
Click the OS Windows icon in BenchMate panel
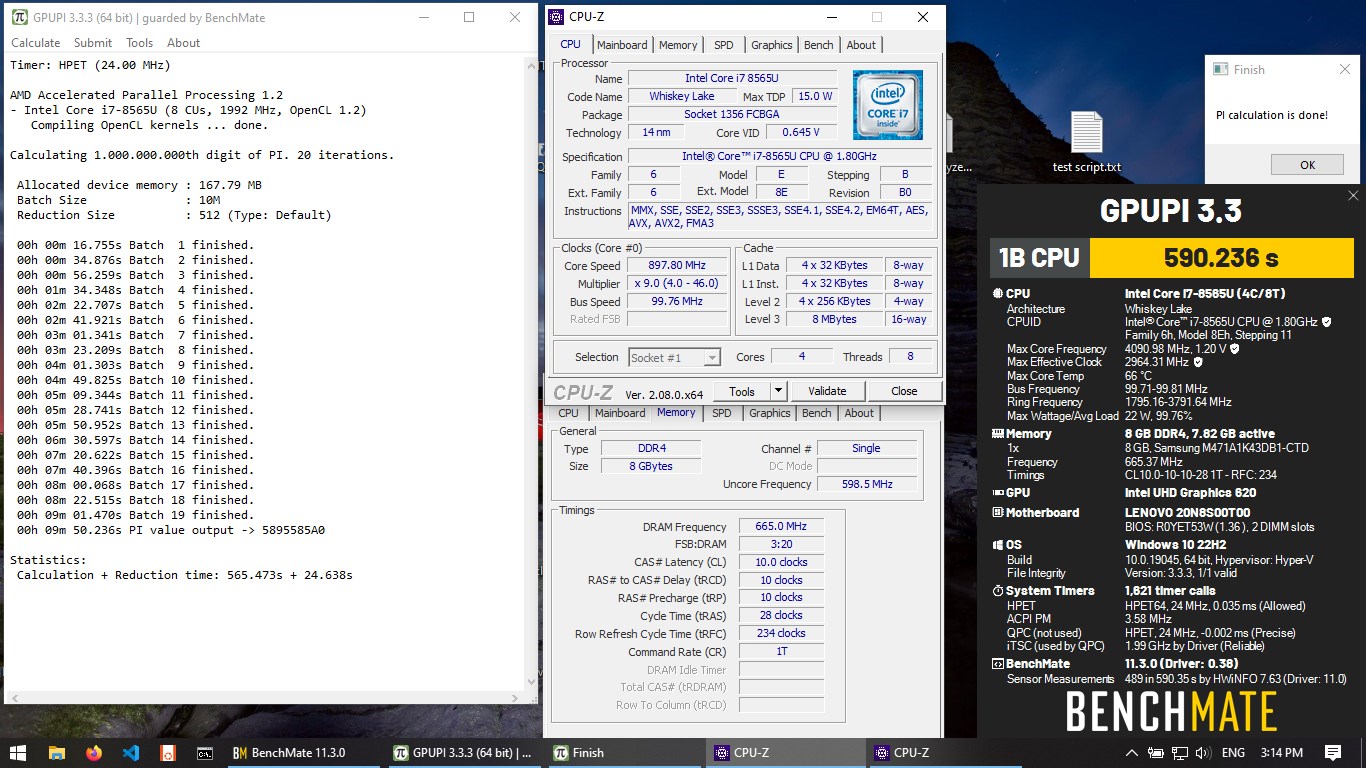coord(997,545)
